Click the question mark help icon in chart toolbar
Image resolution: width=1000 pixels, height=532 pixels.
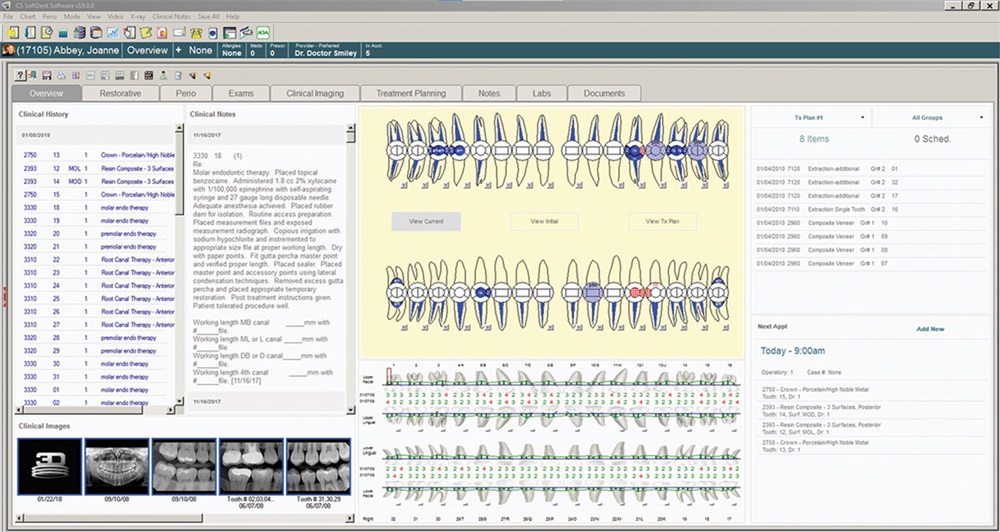pyautogui.click(x=20, y=75)
